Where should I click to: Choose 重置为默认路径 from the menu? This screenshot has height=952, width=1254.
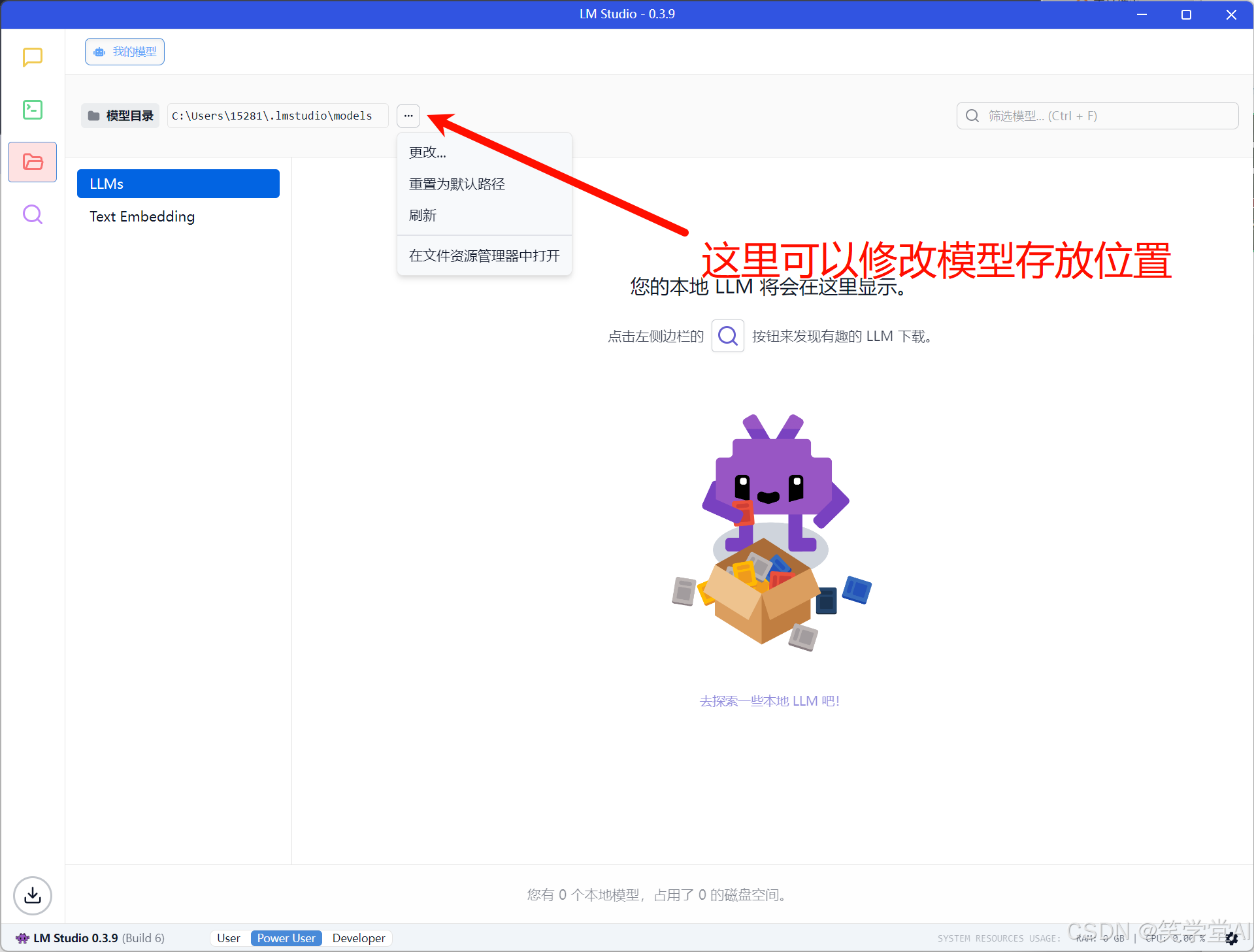tap(484, 184)
